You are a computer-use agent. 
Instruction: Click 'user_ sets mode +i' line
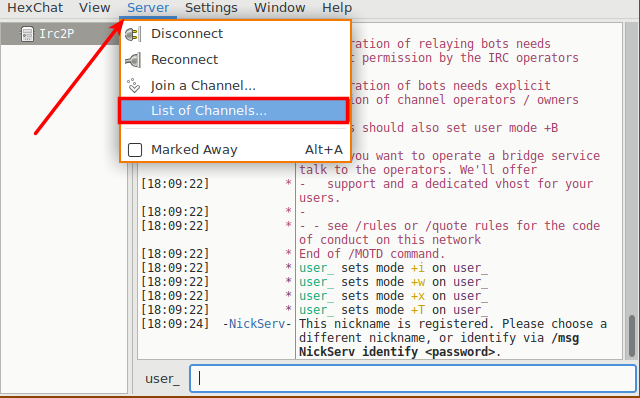(x=393, y=268)
